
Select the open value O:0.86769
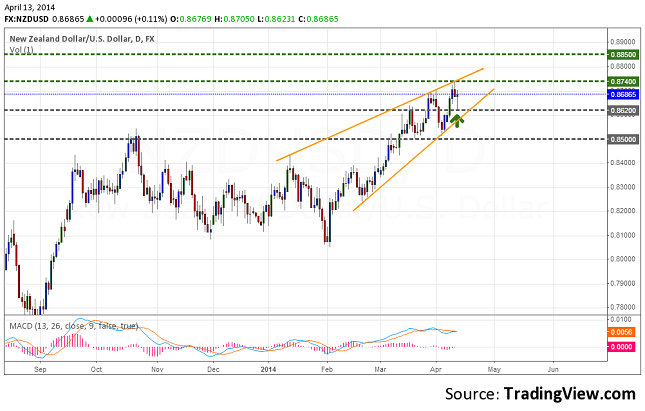191,19
